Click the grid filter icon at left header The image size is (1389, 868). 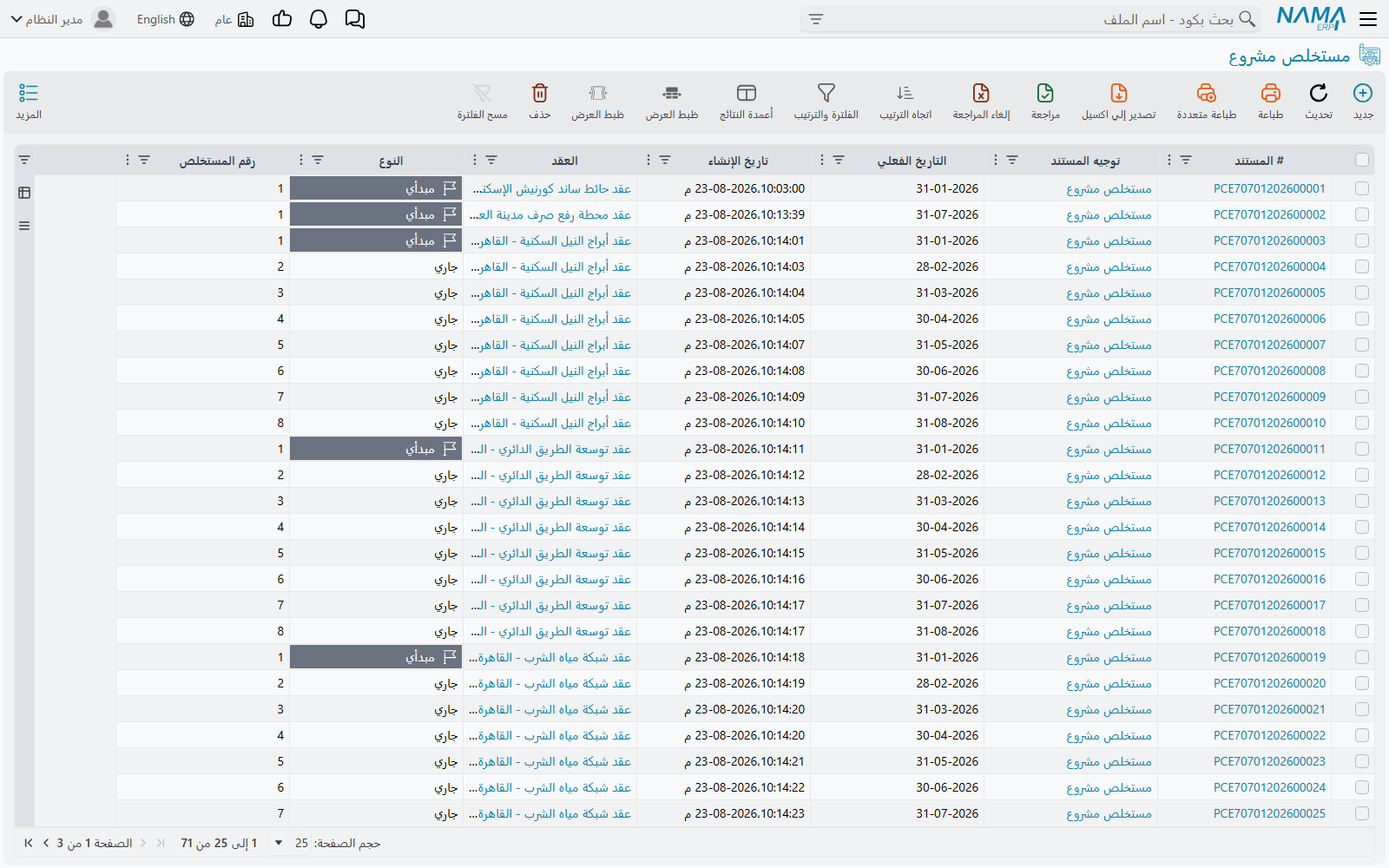[x=24, y=160]
